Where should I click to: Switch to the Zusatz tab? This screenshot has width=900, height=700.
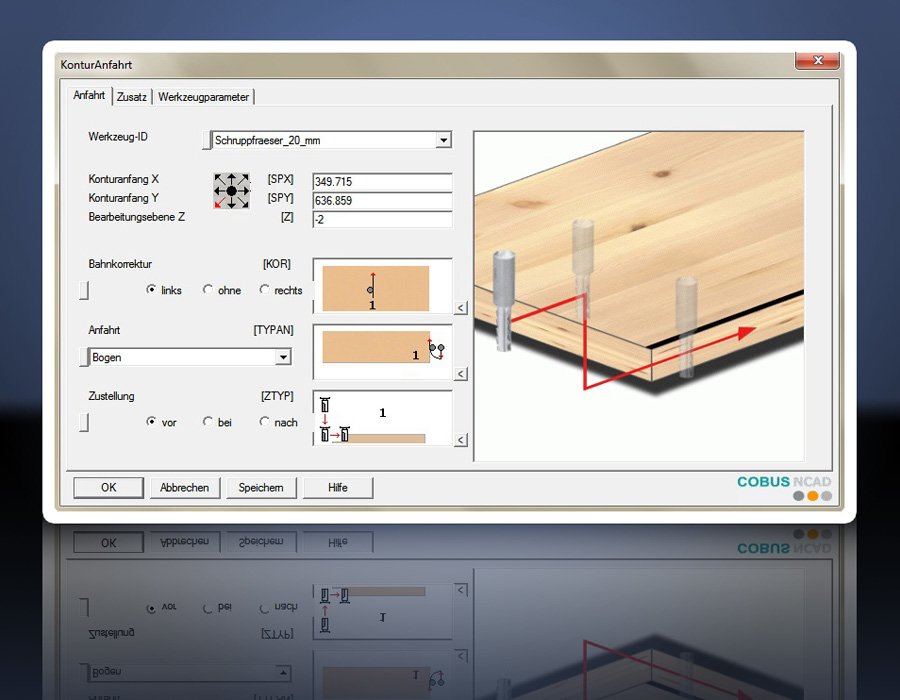(131, 97)
